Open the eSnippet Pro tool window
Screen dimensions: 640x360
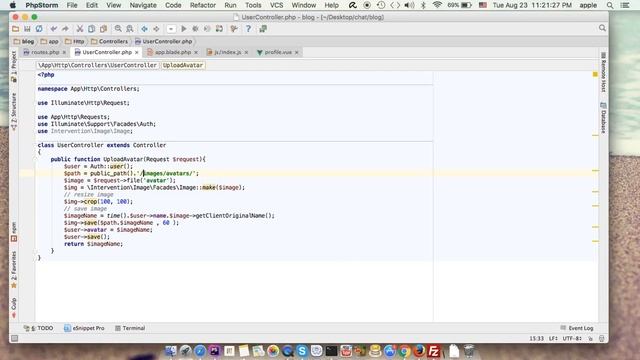[x=84, y=328]
